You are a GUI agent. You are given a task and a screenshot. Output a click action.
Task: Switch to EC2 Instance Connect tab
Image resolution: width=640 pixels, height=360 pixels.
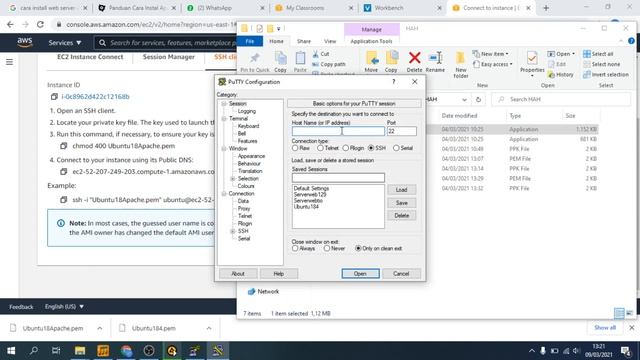point(90,57)
